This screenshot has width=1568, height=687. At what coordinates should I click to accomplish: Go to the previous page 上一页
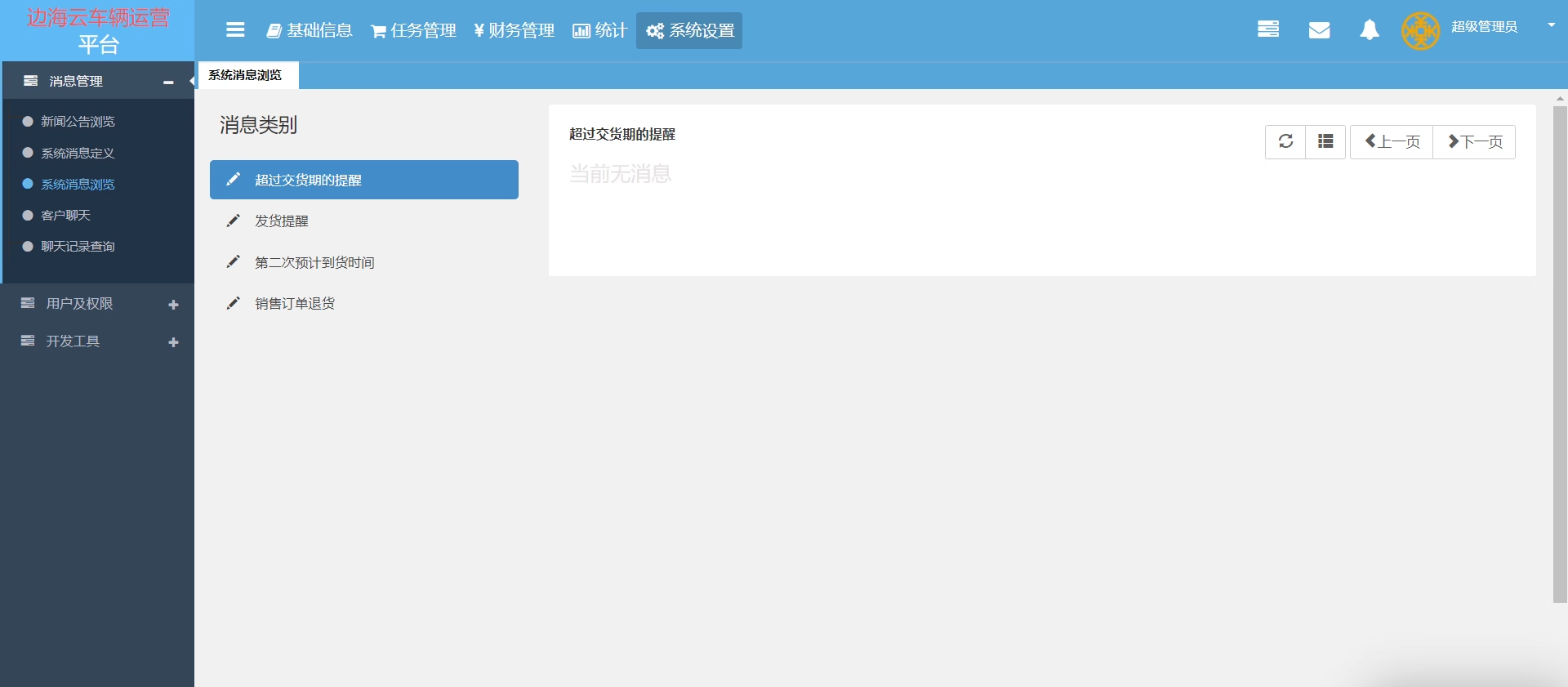[x=1392, y=141]
